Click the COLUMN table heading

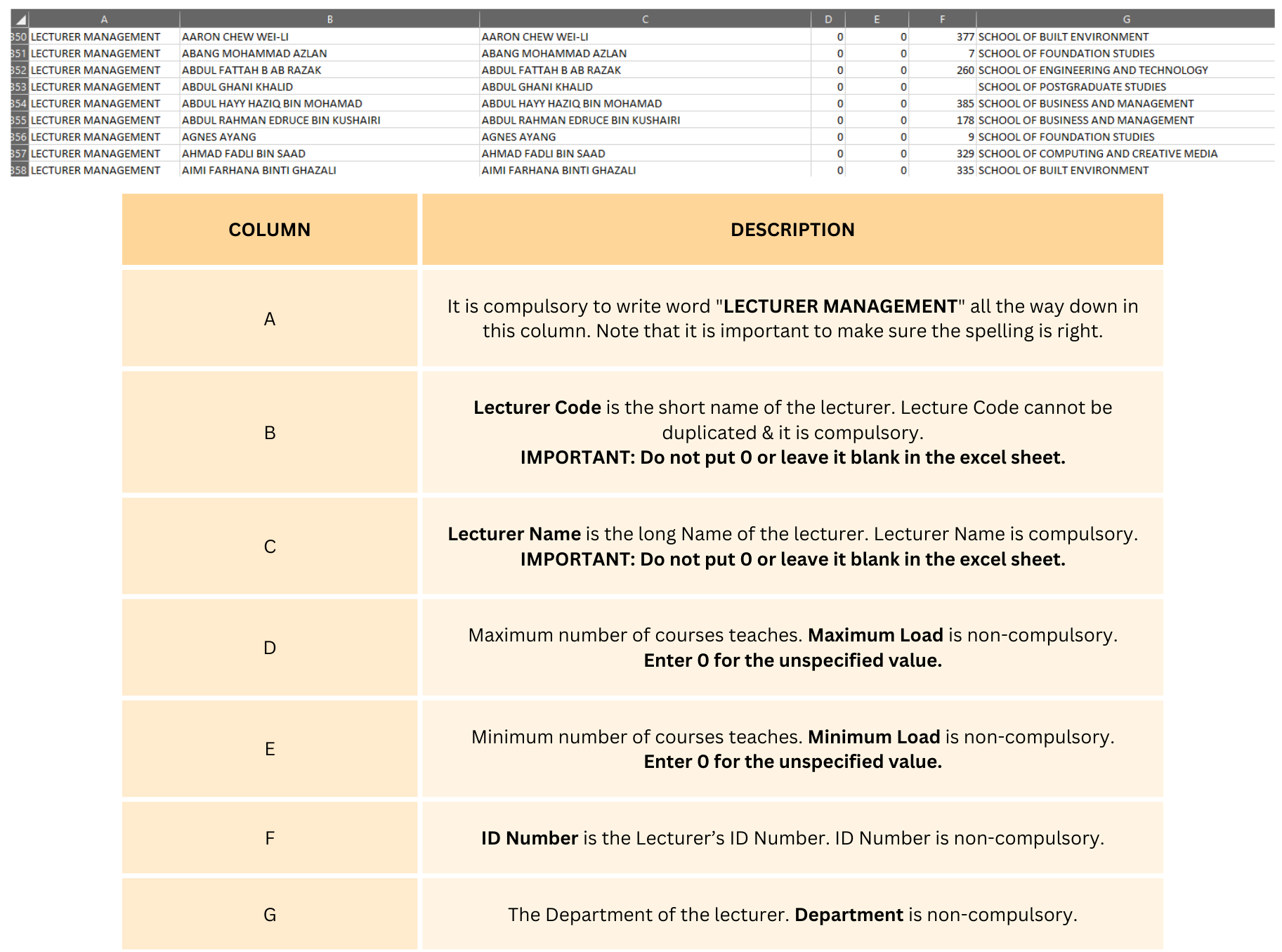pos(269,230)
